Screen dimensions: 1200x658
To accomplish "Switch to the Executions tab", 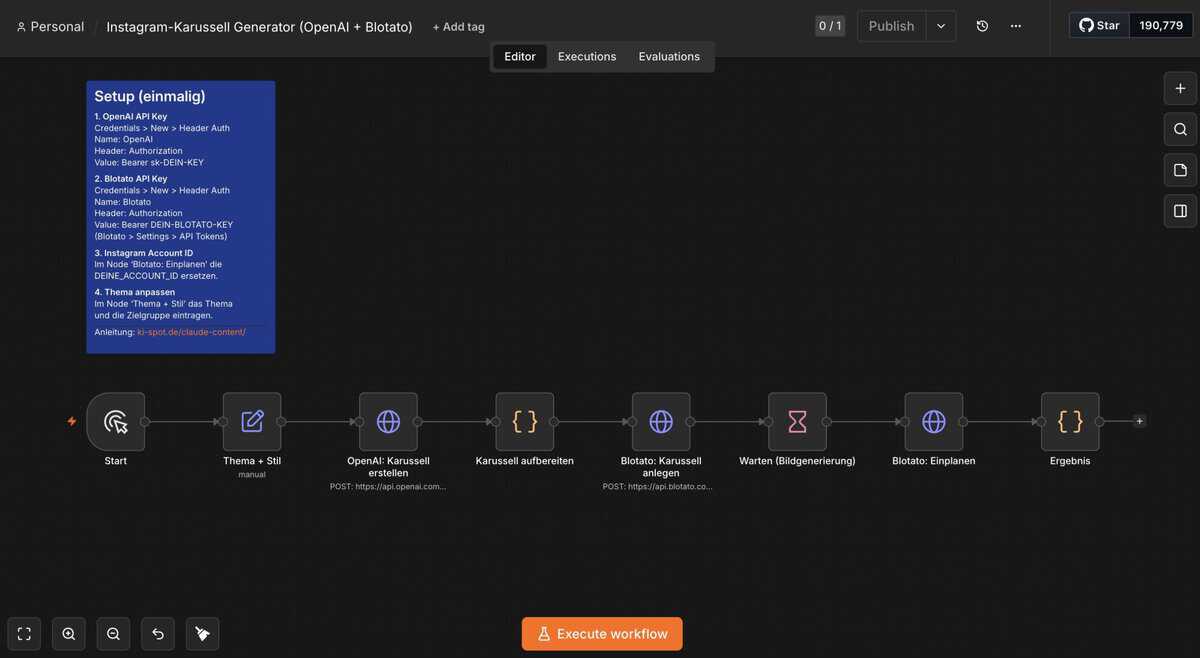I will click(587, 56).
